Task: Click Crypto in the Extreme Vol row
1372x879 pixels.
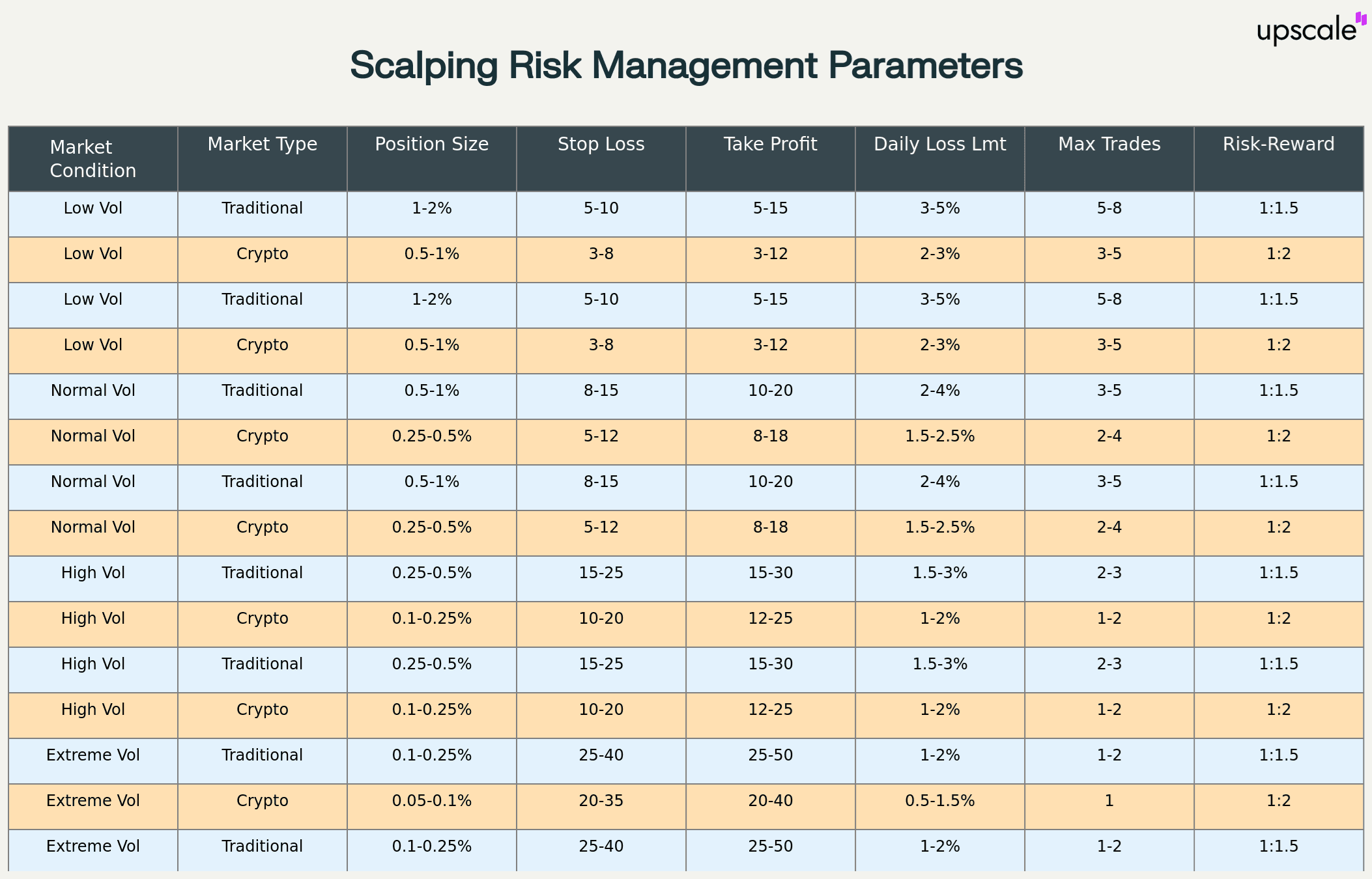Action: pos(263,801)
